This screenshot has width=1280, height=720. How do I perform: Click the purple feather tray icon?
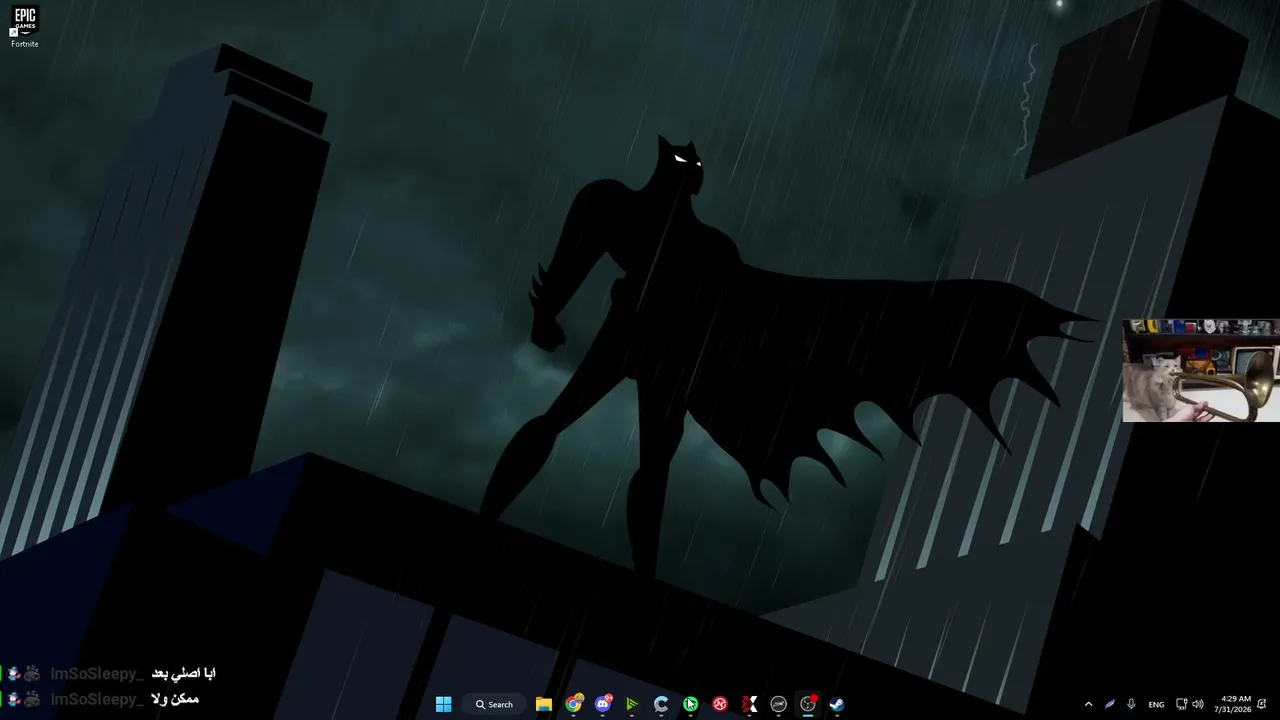pyautogui.click(x=1110, y=704)
